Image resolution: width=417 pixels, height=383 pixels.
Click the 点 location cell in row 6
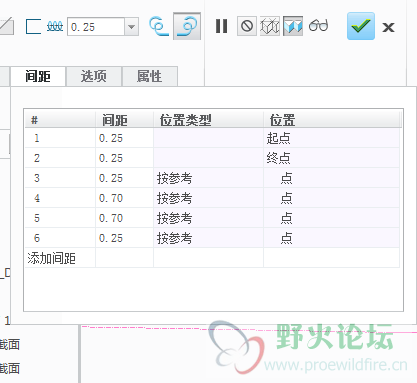pos(332,238)
